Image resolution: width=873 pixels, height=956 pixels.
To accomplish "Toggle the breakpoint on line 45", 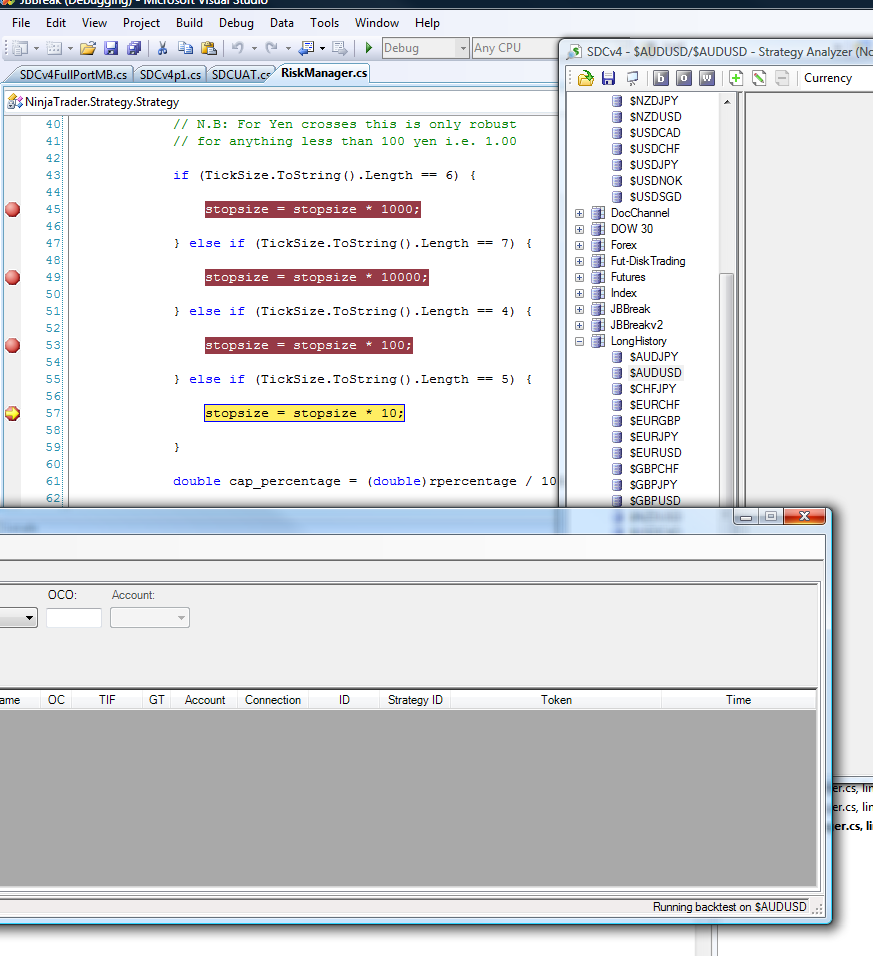I will click(x=13, y=209).
